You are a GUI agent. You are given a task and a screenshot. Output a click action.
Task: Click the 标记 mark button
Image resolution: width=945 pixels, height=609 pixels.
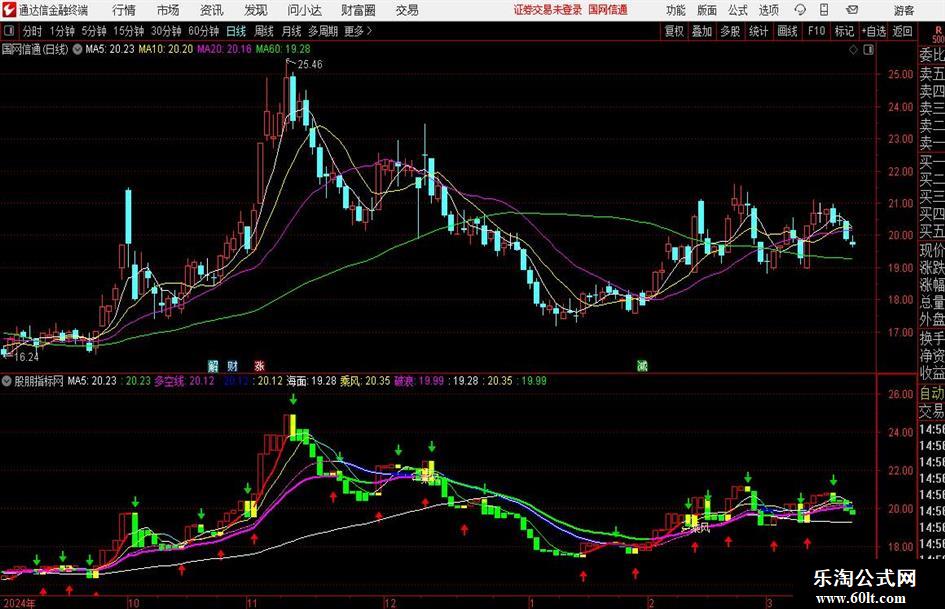pyautogui.click(x=844, y=31)
